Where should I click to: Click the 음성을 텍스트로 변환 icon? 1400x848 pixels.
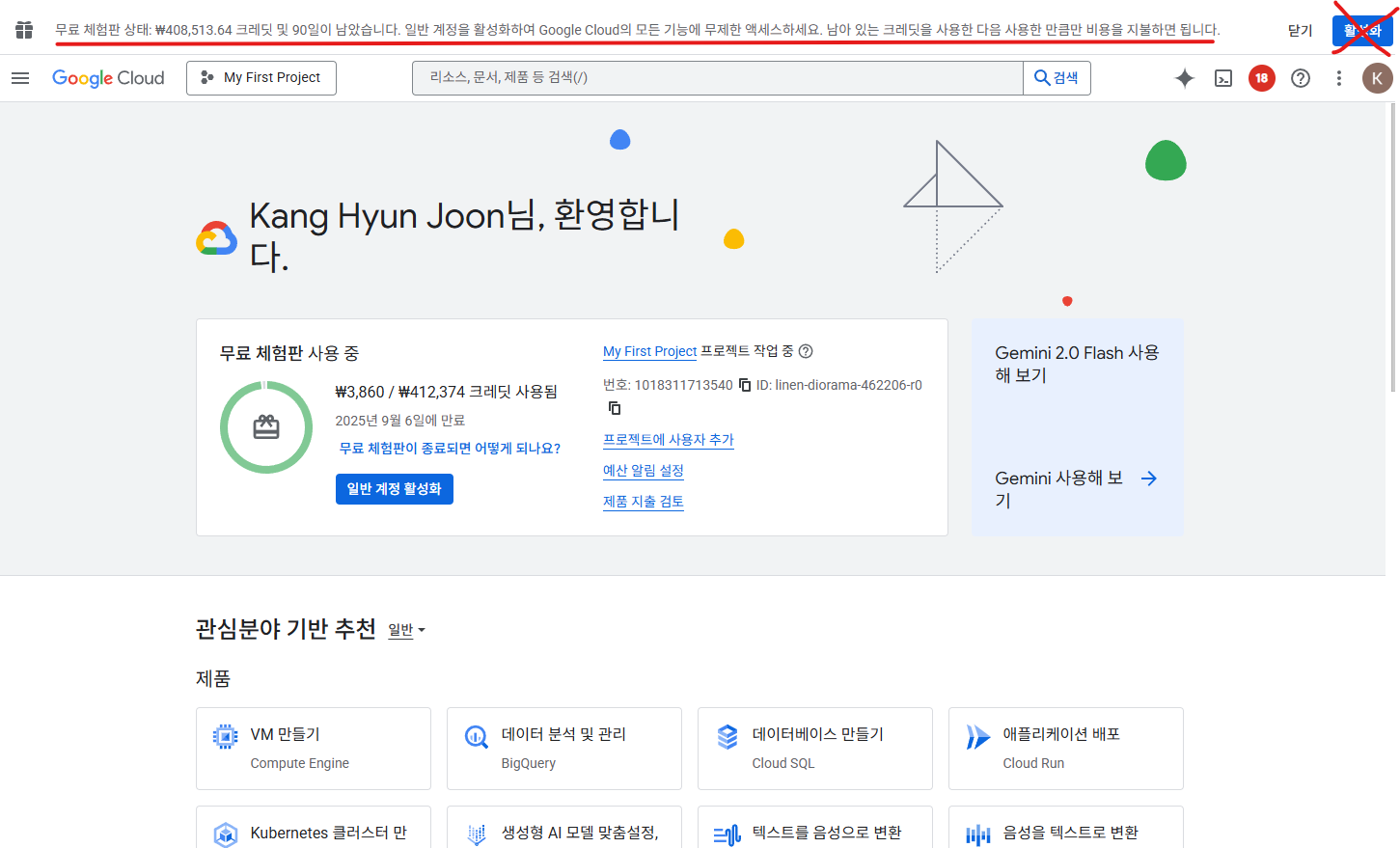(977, 834)
